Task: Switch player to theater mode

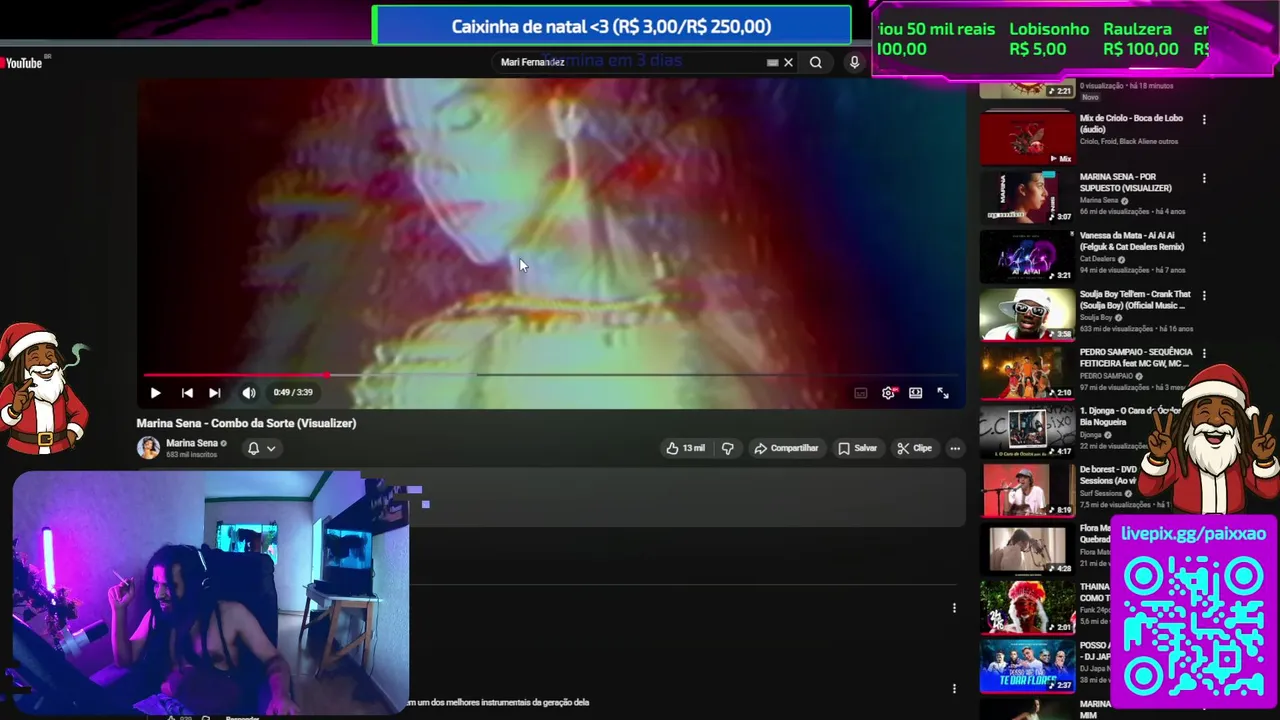Action: click(915, 393)
